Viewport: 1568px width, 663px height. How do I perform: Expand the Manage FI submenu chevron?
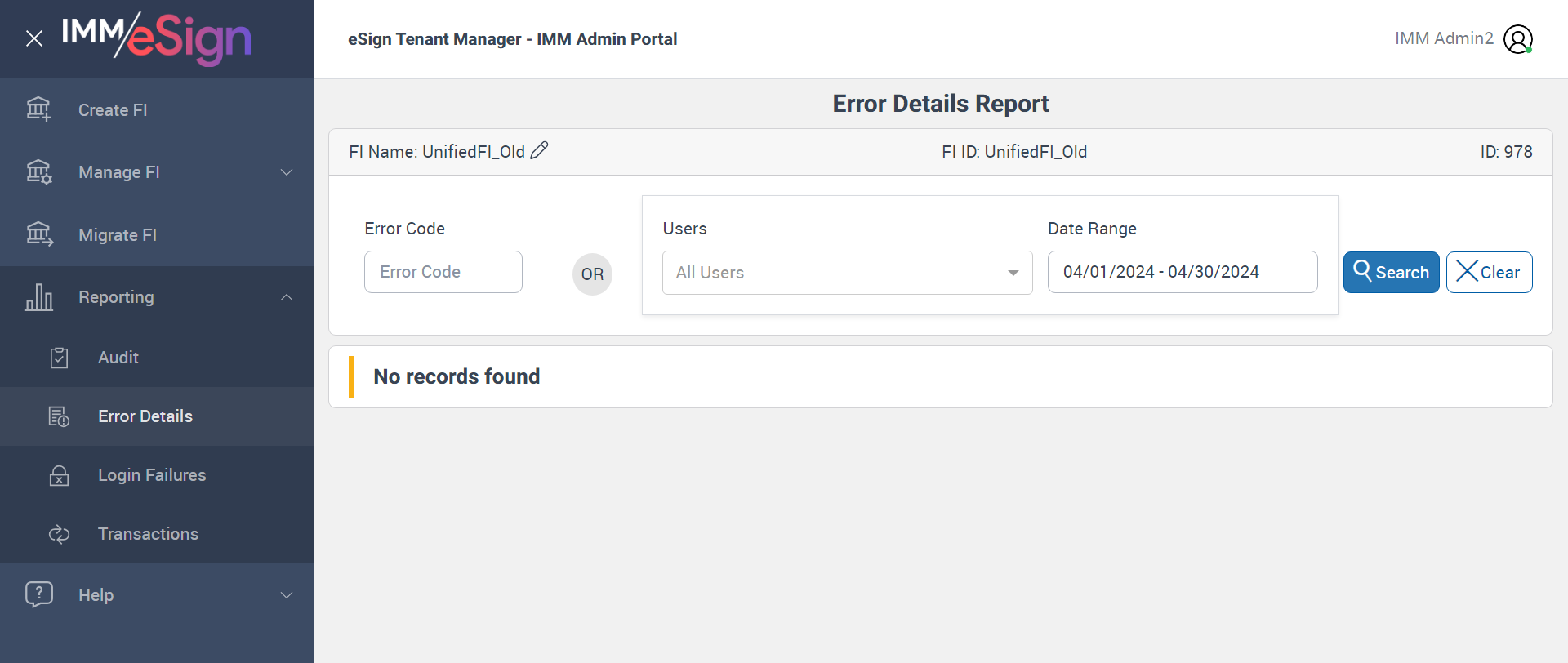click(287, 172)
